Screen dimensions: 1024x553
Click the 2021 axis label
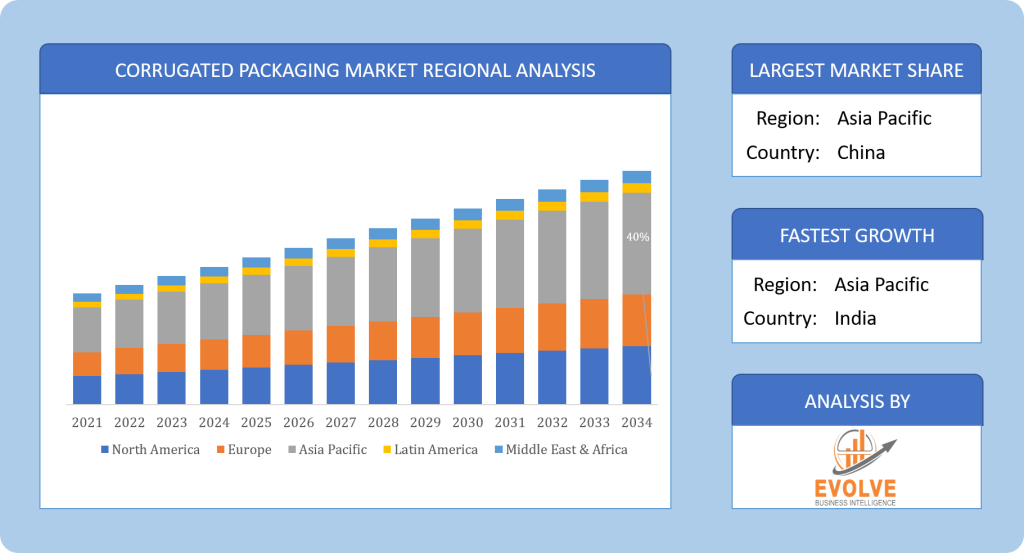click(87, 422)
